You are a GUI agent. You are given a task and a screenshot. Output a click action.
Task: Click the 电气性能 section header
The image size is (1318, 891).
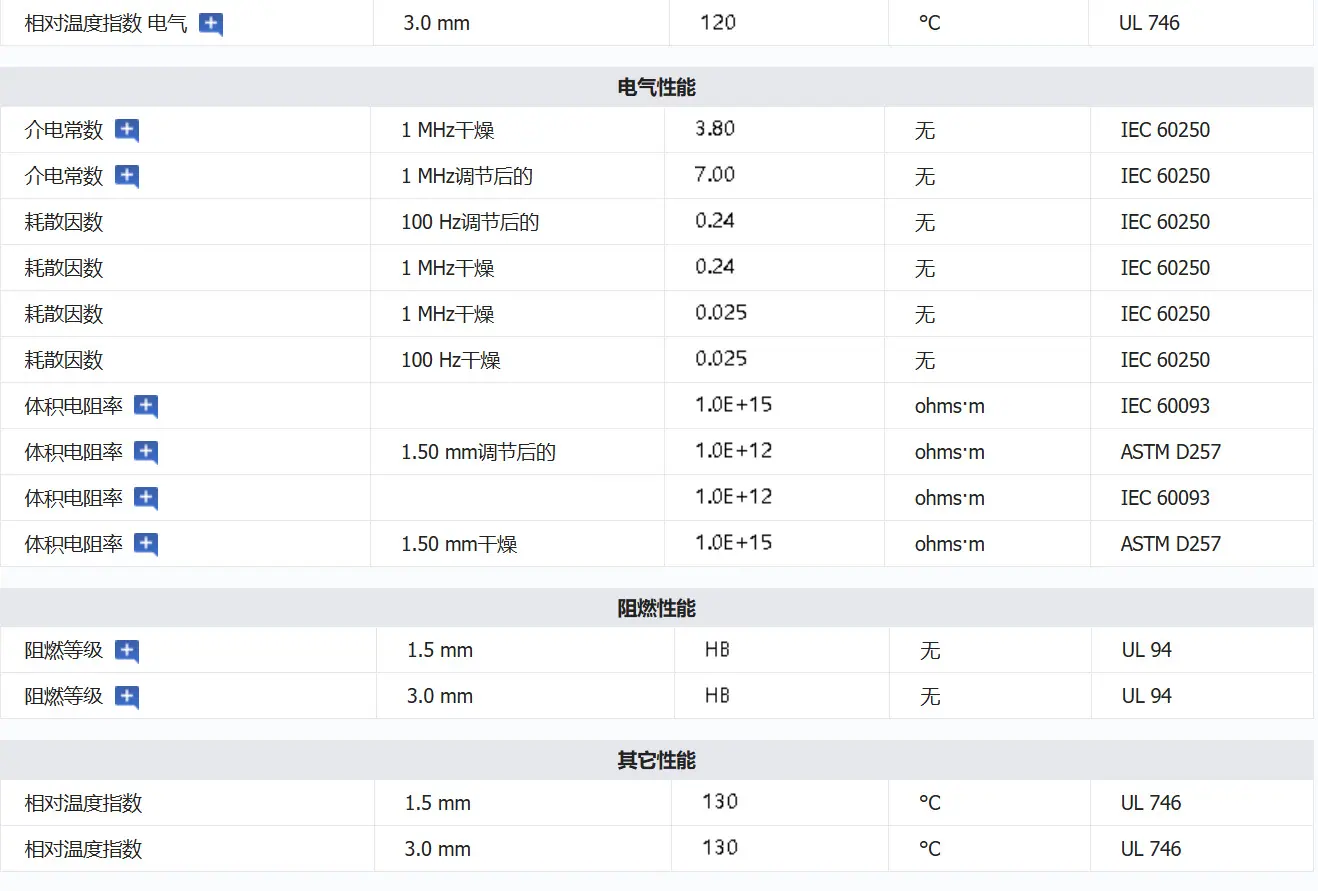(657, 87)
